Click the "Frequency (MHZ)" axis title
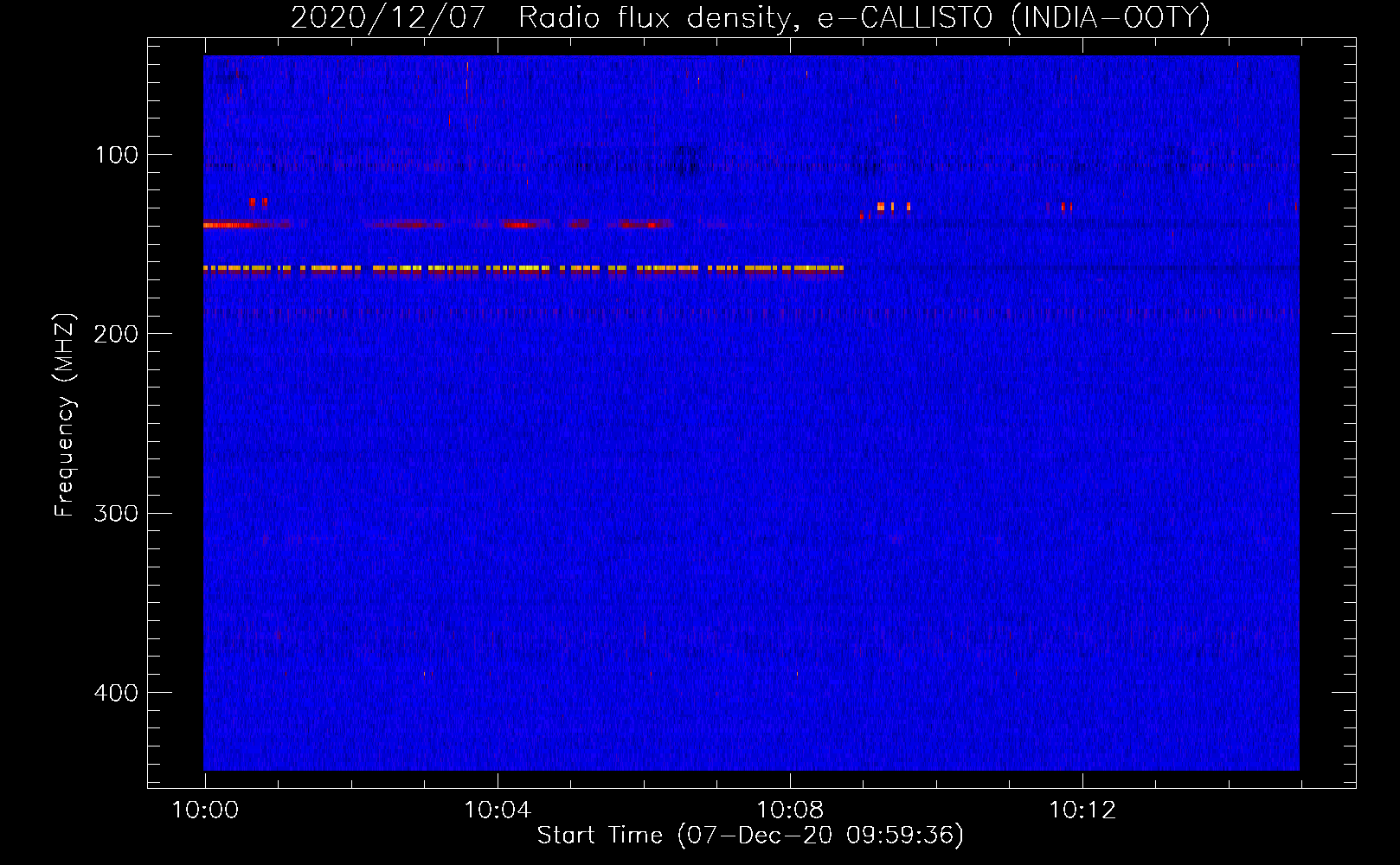Viewport: 1400px width, 865px height. coord(66,414)
